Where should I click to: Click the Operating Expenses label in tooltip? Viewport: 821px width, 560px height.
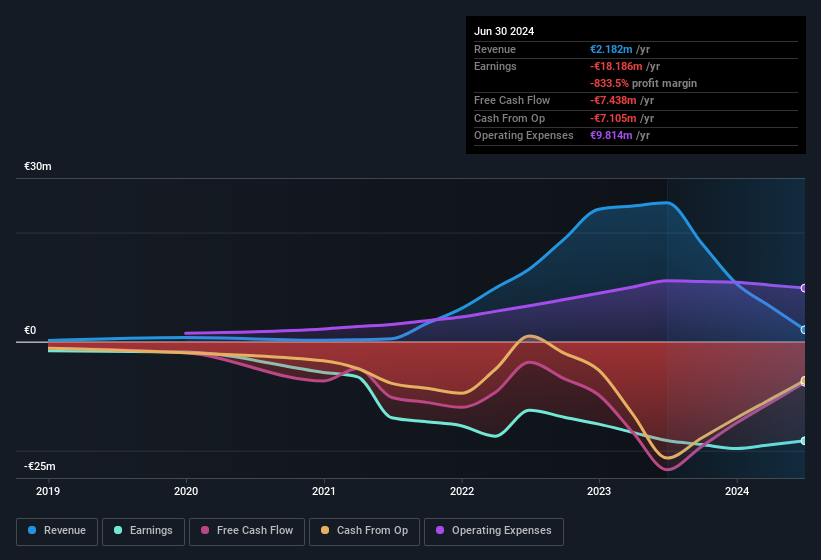pos(524,135)
